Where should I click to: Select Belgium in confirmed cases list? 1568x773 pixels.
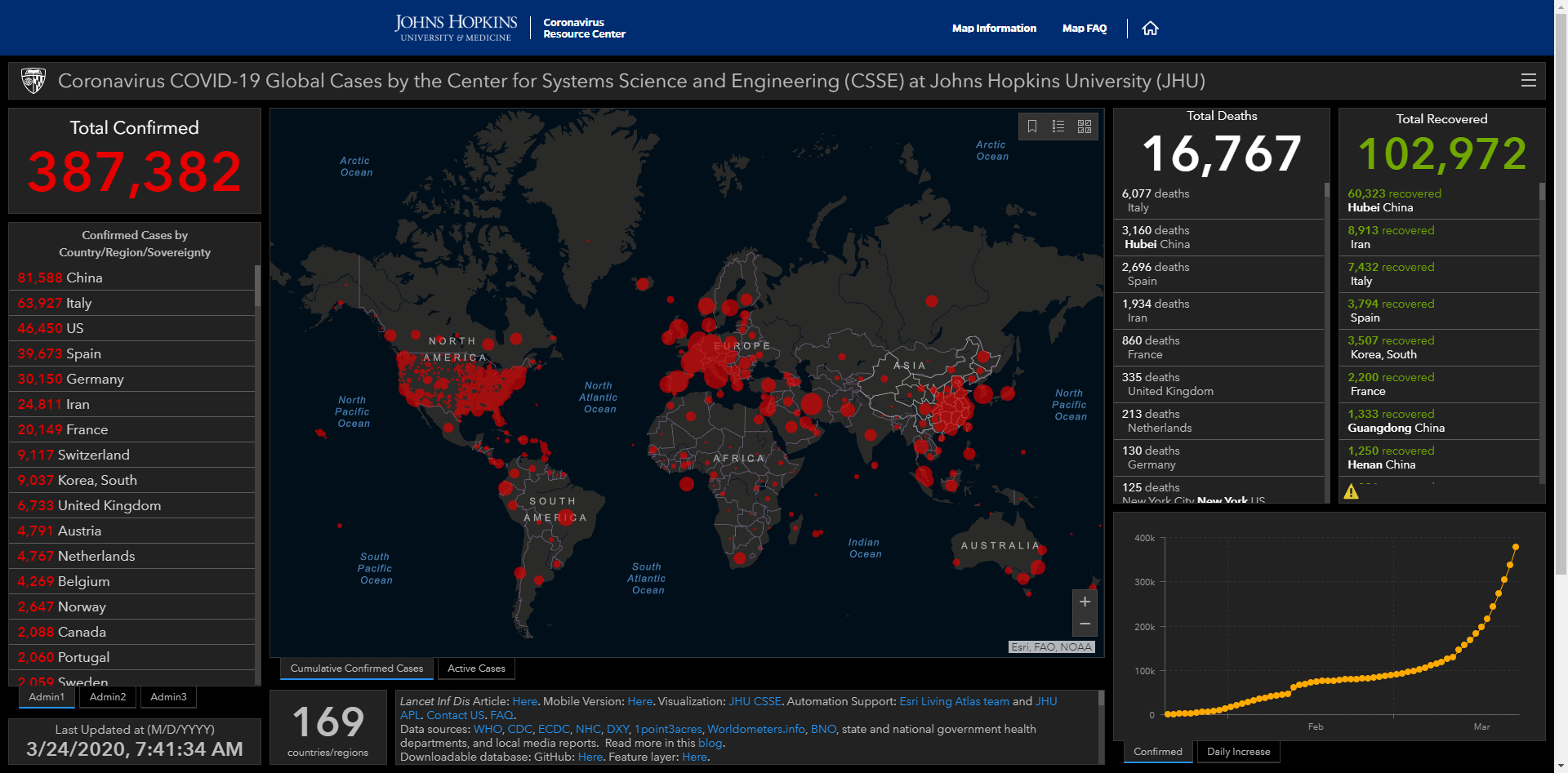click(x=131, y=581)
